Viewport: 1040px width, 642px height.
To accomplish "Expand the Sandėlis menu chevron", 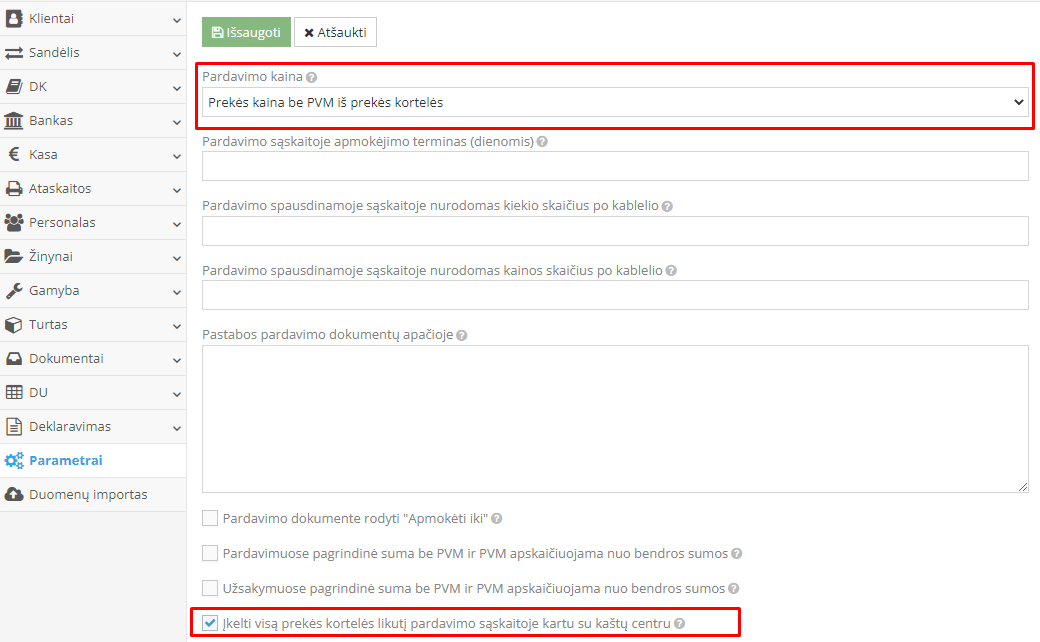I will tap(176, 53).
